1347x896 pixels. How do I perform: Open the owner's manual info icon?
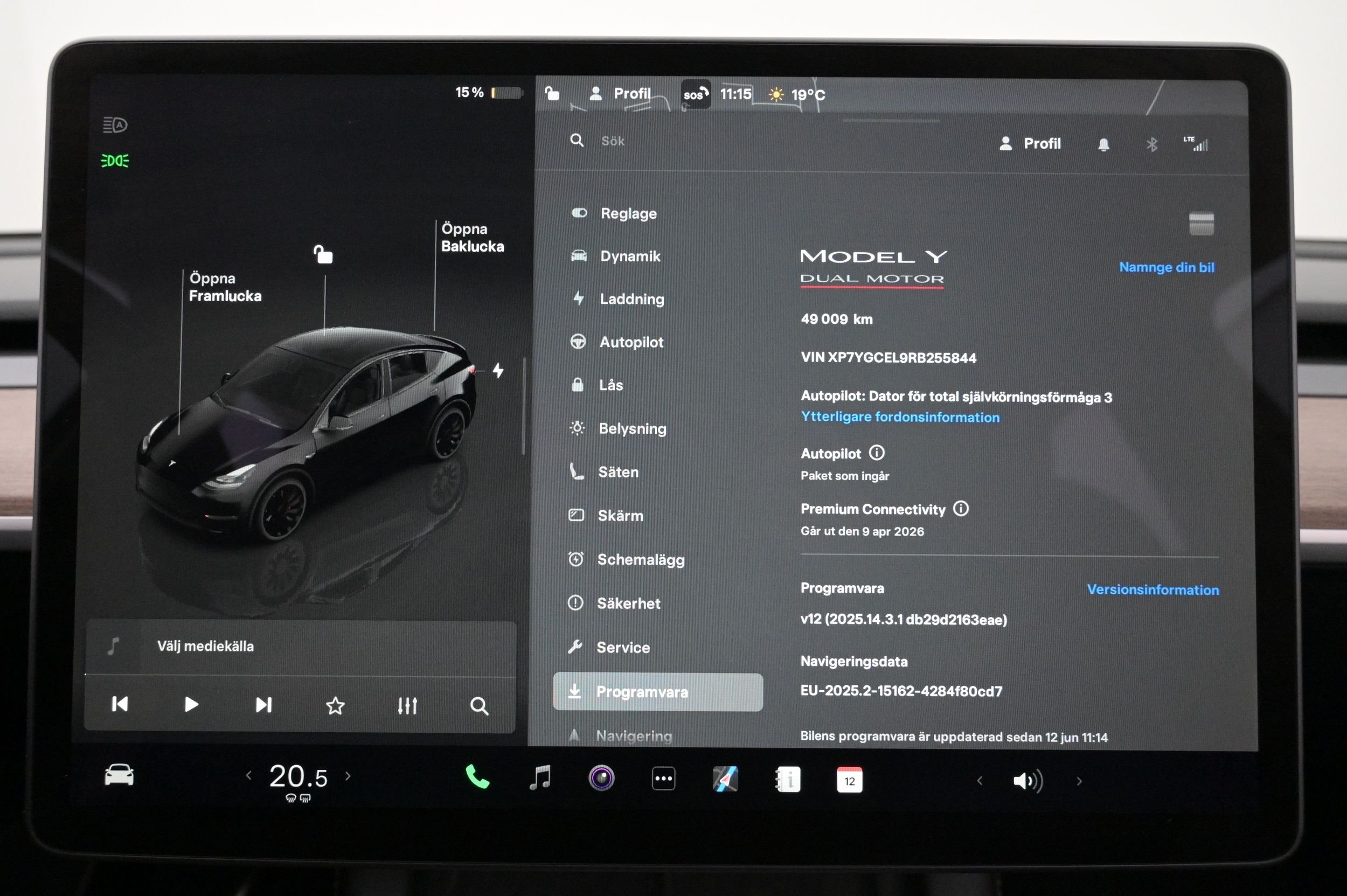788,780
